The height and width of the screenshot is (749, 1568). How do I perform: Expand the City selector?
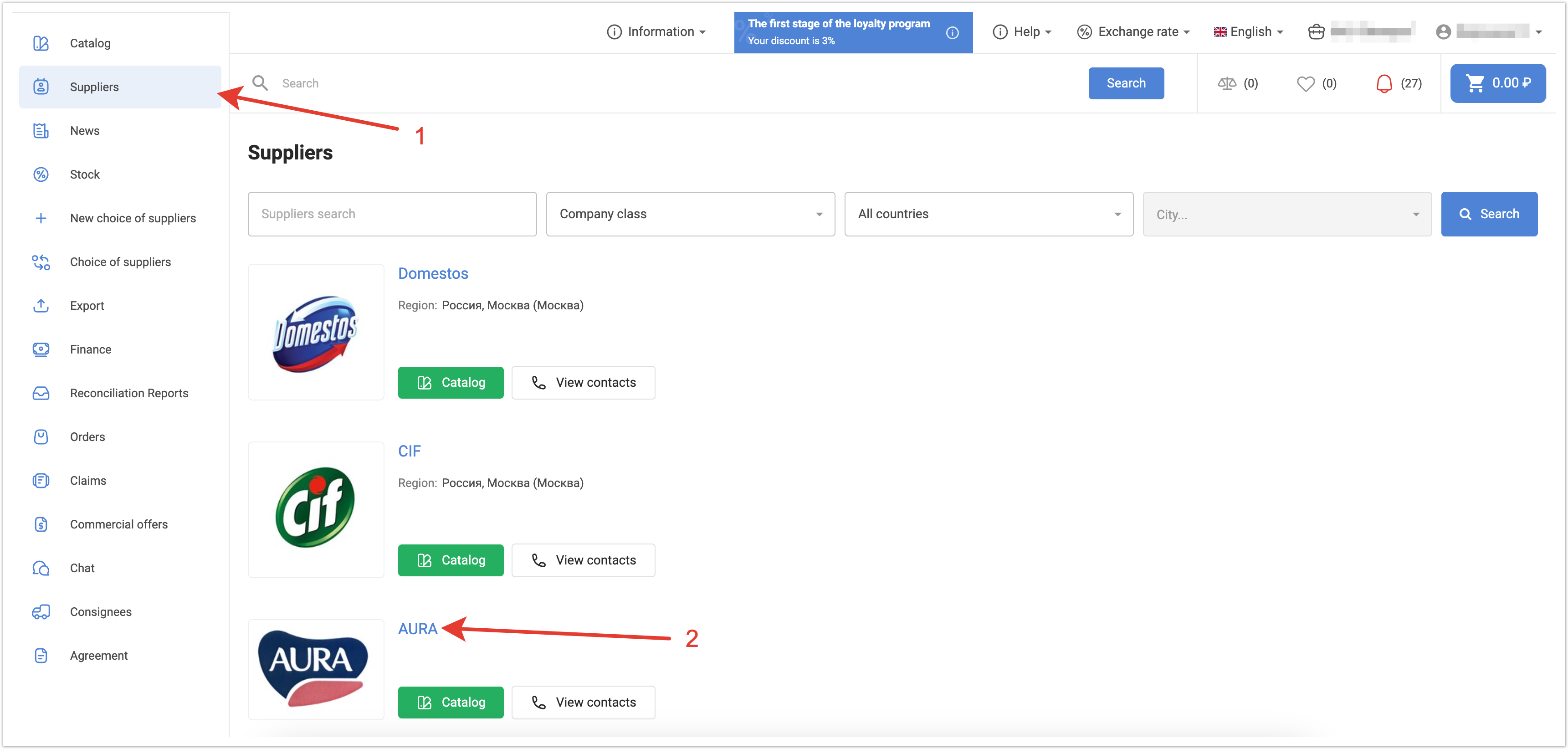click(1287, 214)
